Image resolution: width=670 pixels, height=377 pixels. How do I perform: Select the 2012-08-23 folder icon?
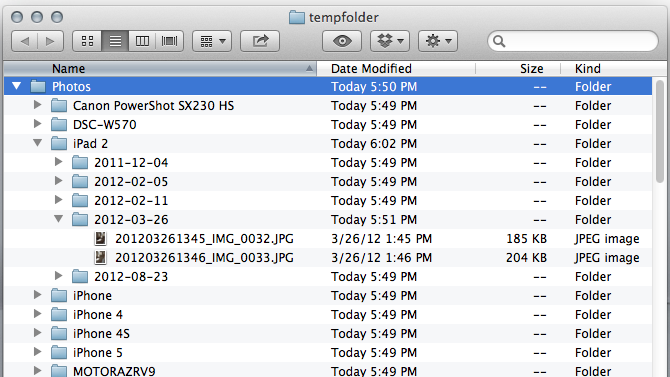80,277
